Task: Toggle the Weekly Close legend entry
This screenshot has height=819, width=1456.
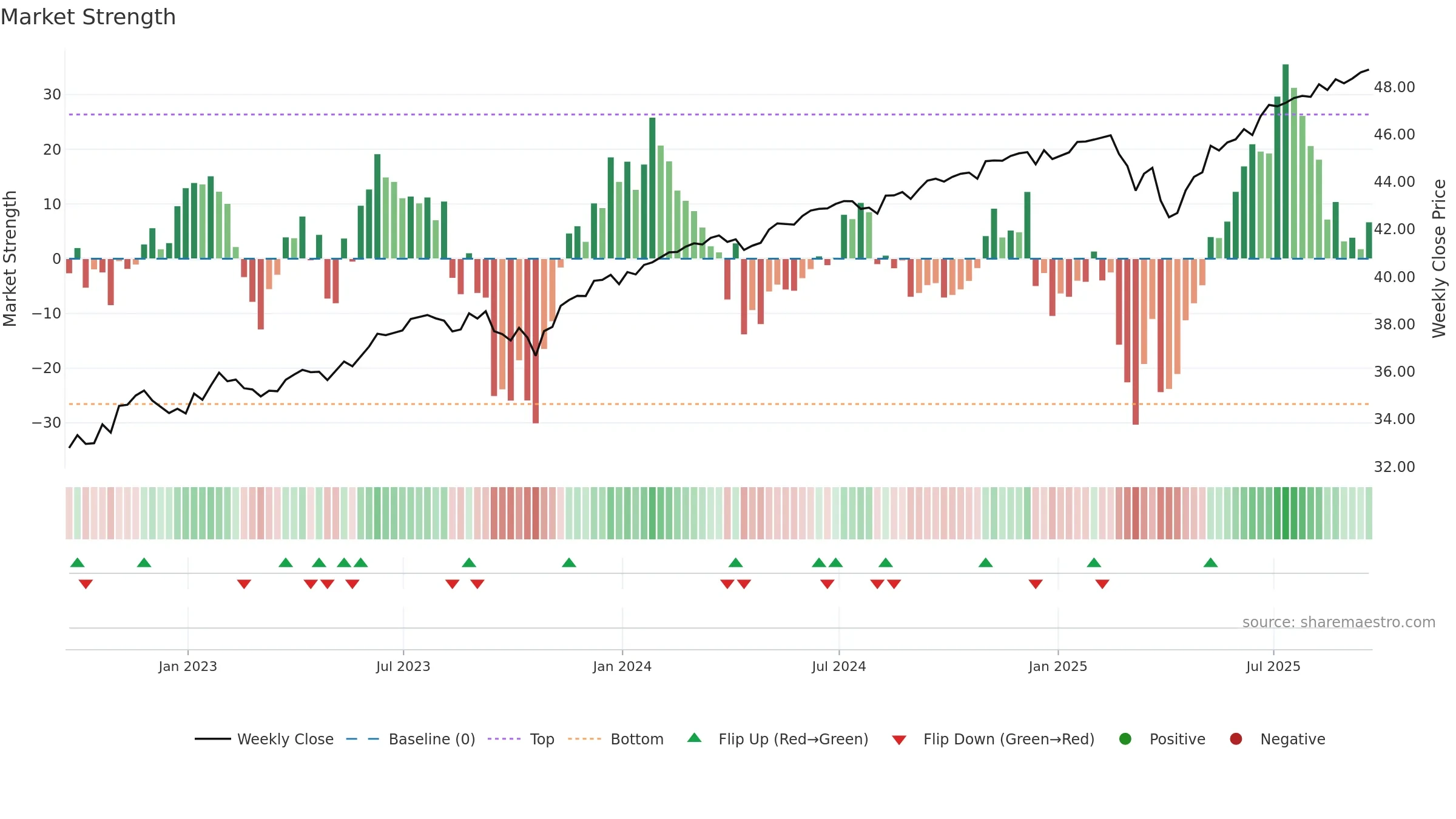Action: pos(264,739)
